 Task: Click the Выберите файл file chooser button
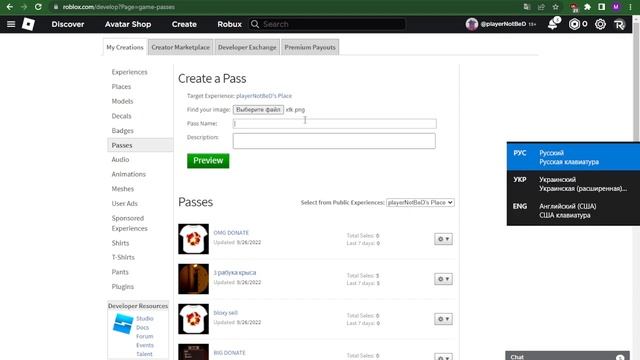tap(258, 110)
